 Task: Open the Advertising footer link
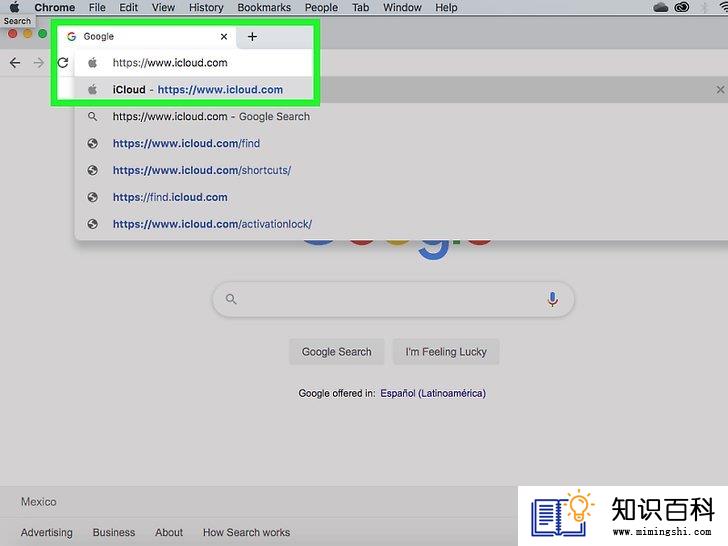[x=46, y=532]
